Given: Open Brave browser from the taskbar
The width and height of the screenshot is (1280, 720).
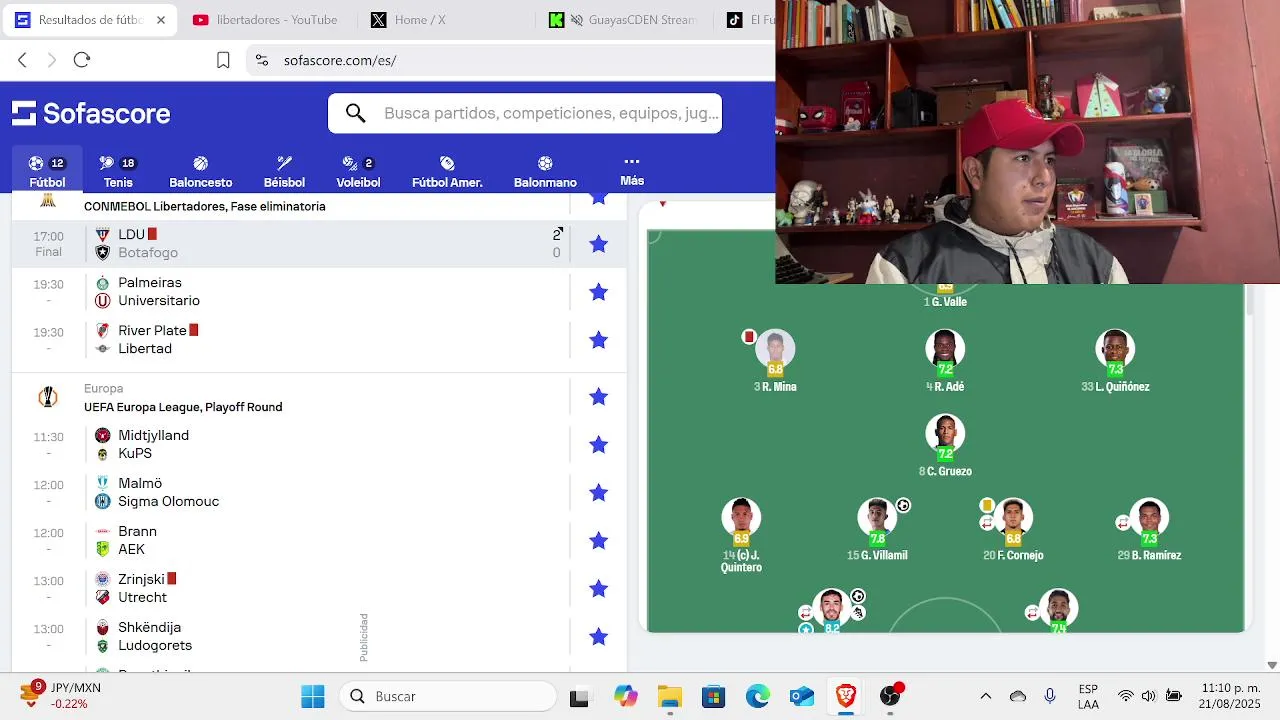Looking at the screenshot, I should coord(846,696).
